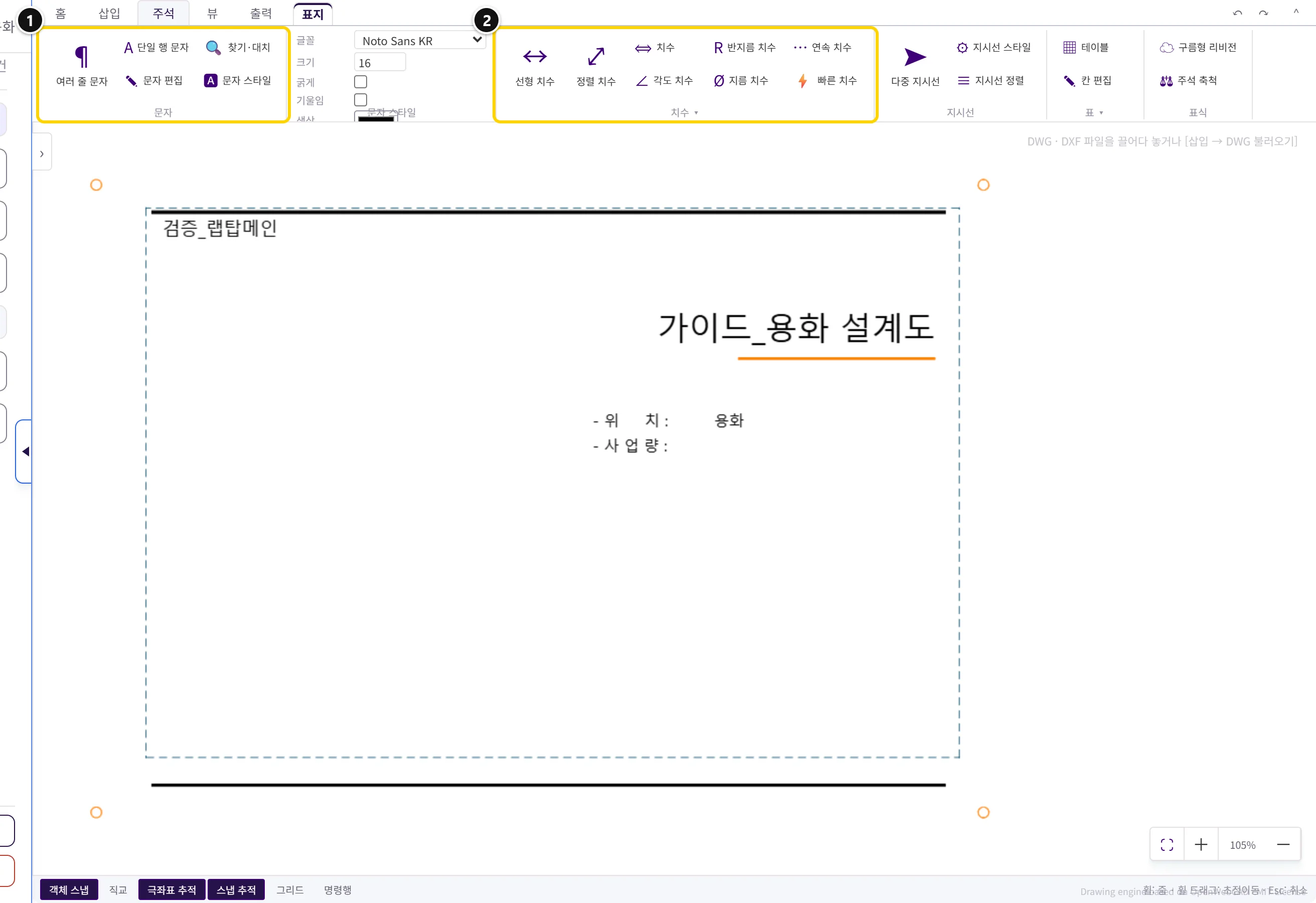This screenshot has height=903, width=1316.
Task: Collapse the left panel with the black triangle
Action: pos(25,452)
